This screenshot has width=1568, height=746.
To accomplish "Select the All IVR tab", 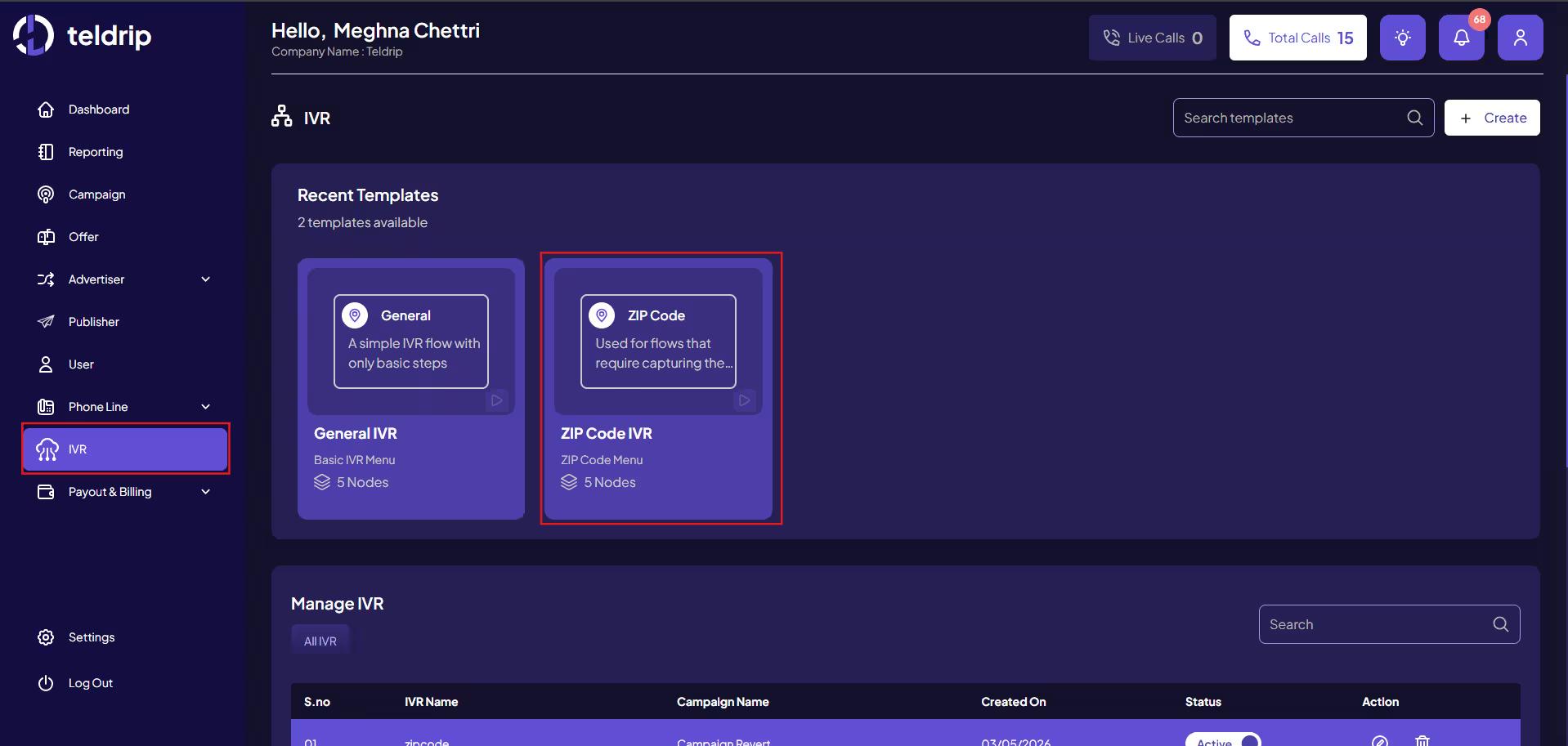I will click(x=320, y=641).
